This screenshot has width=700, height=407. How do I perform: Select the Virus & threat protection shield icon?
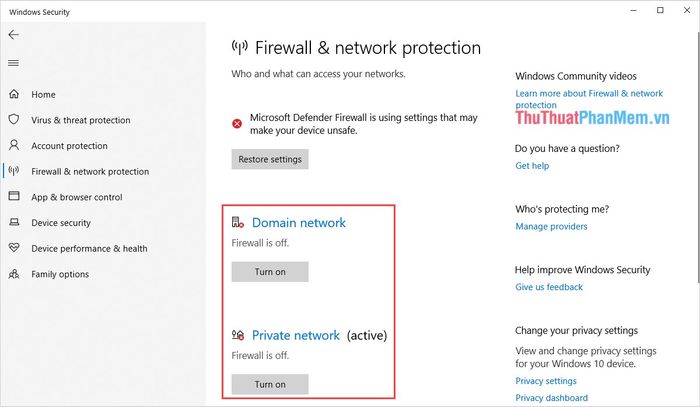tap(14, 120)
